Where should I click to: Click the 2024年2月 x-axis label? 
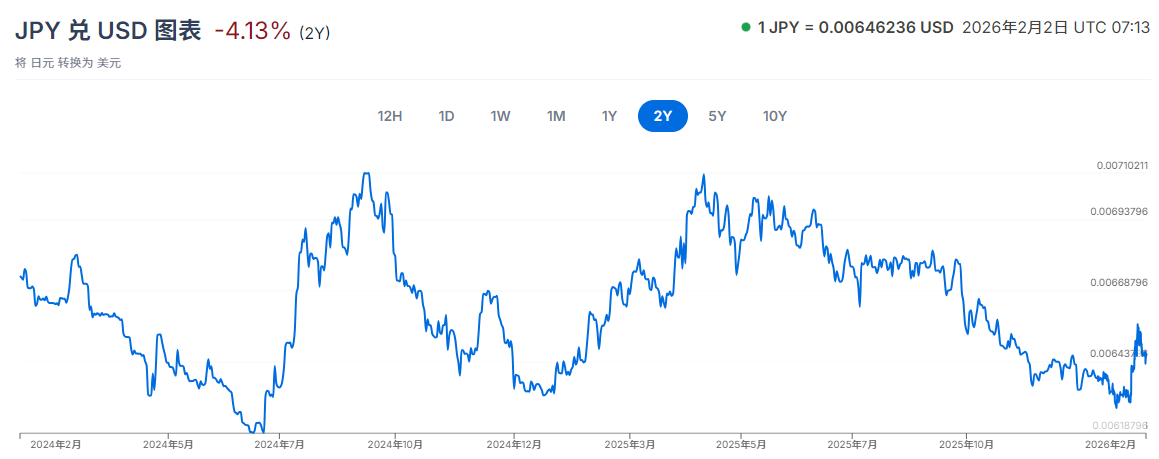(56, 443)
